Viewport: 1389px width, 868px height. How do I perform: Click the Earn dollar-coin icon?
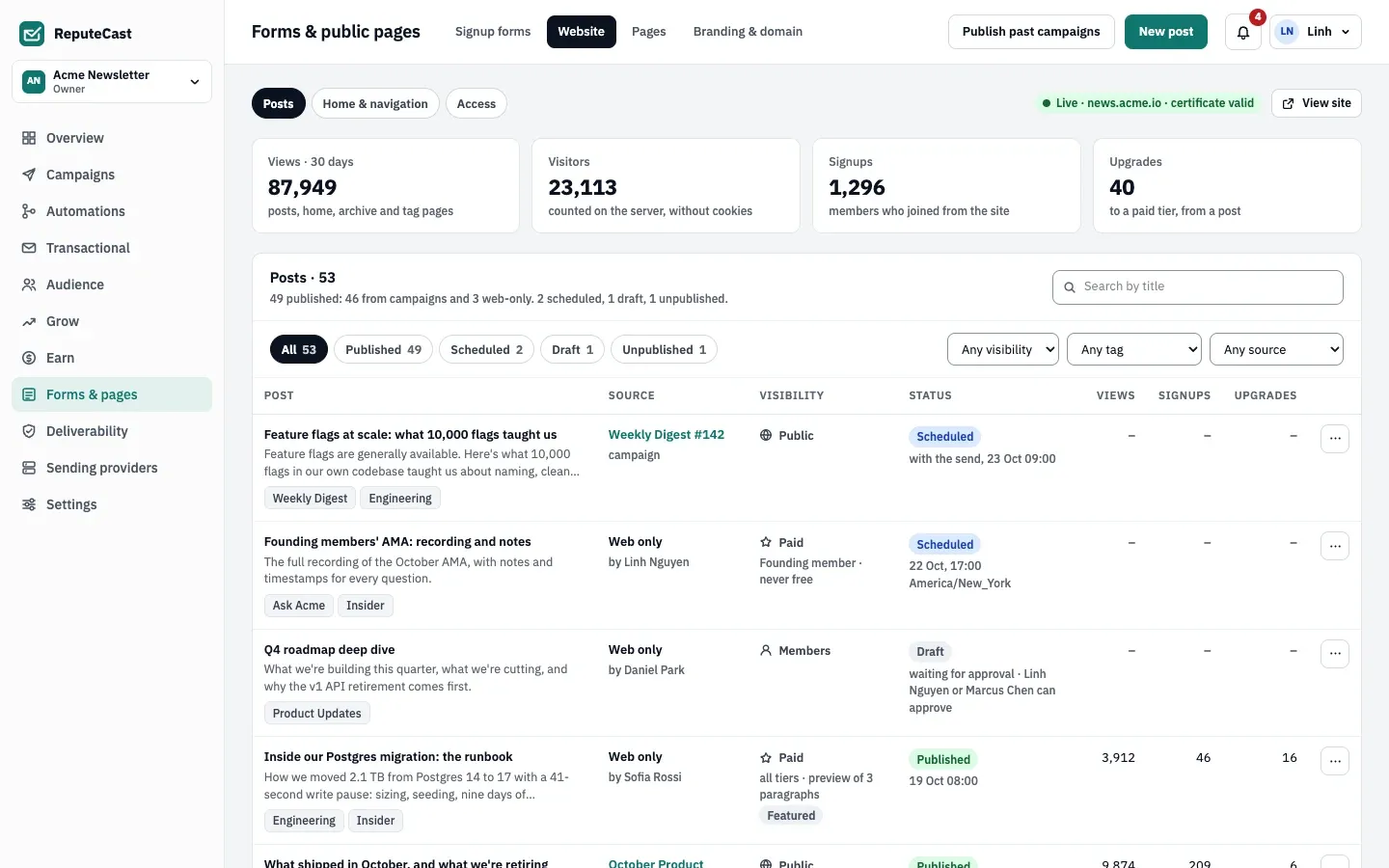pyautogui.click(x=29, y=358)
